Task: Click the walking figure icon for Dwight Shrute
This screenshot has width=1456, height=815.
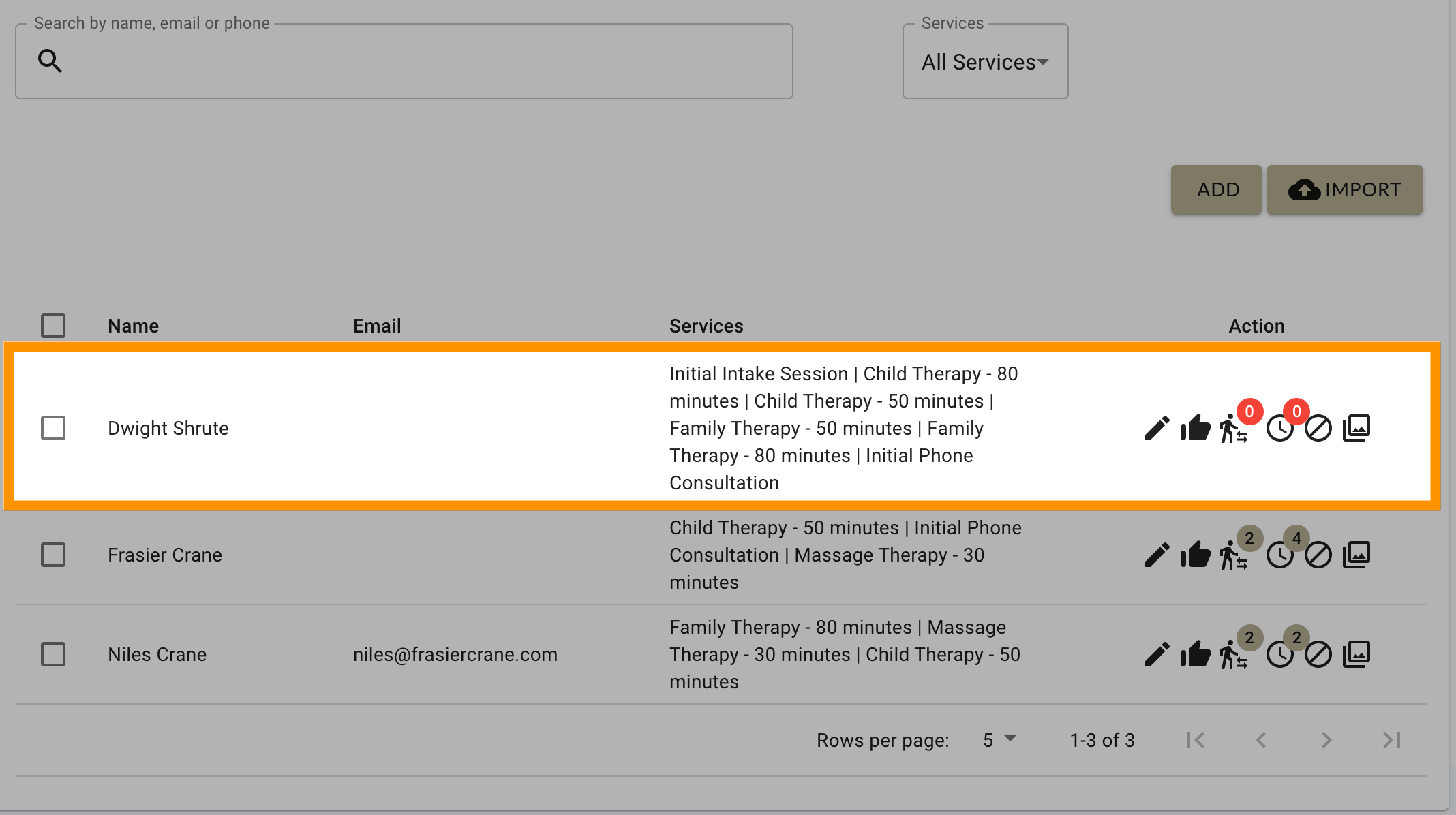Action: pos(1232,428)
